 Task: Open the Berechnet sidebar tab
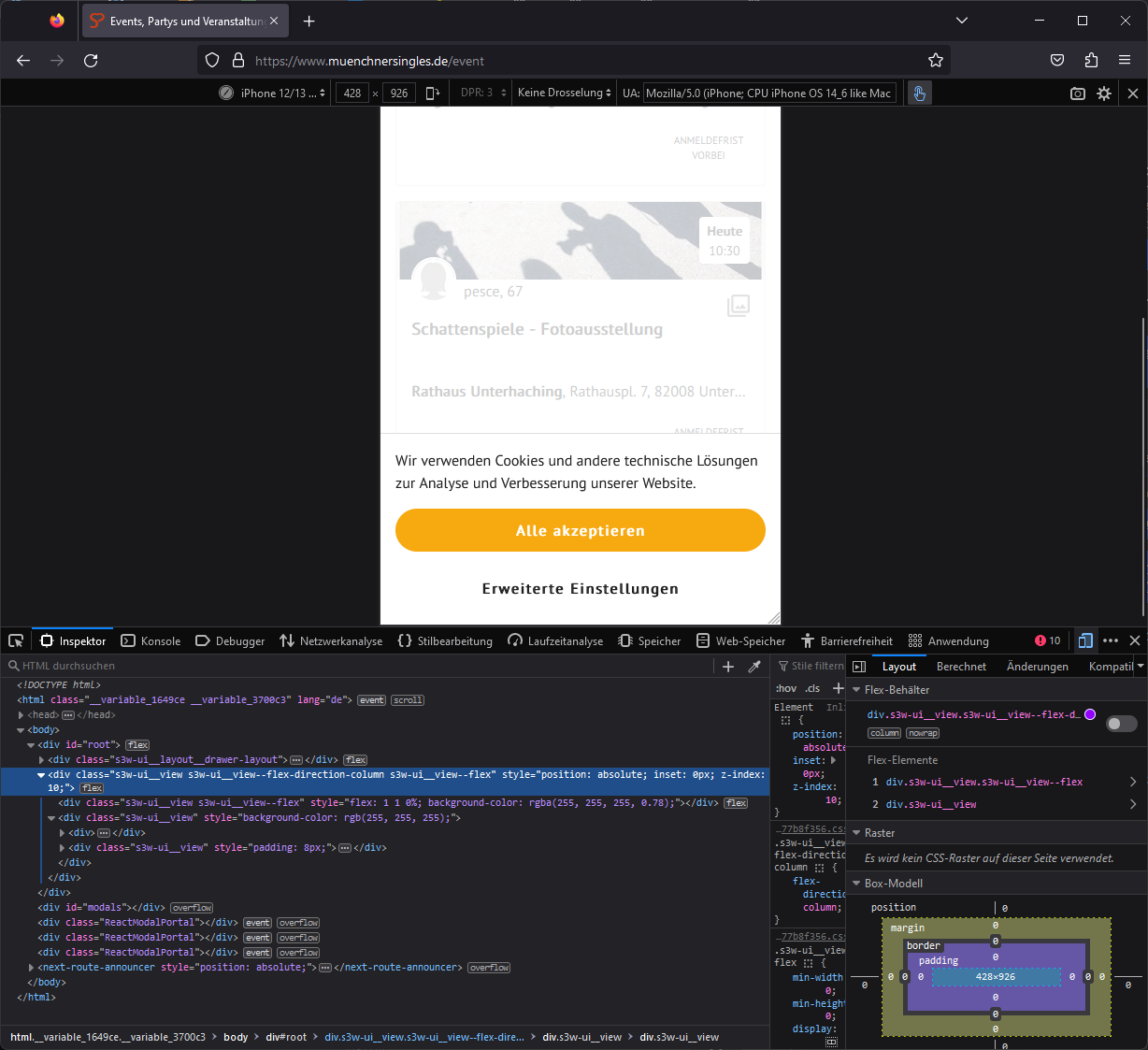click(x=961, y=667)
